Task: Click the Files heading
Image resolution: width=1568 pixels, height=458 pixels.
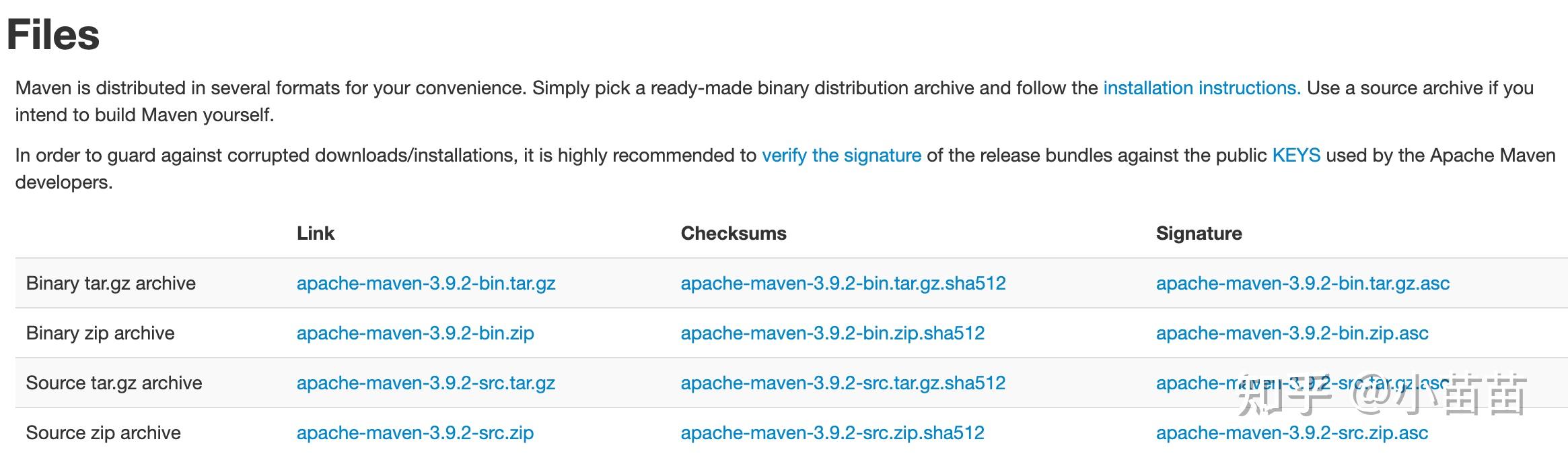Action: point(53,35)
